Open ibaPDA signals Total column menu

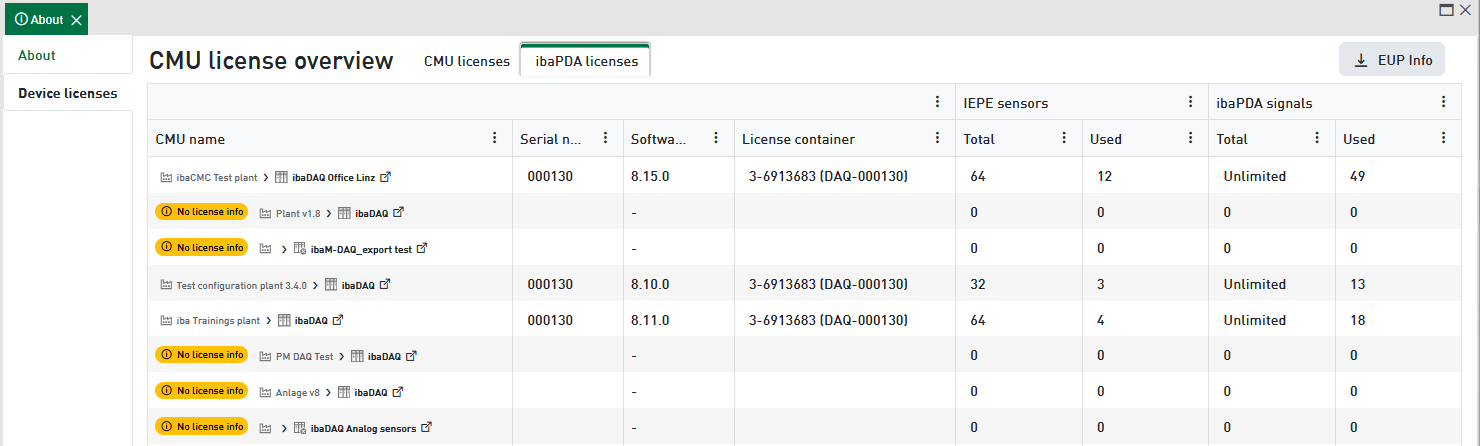1317,138
